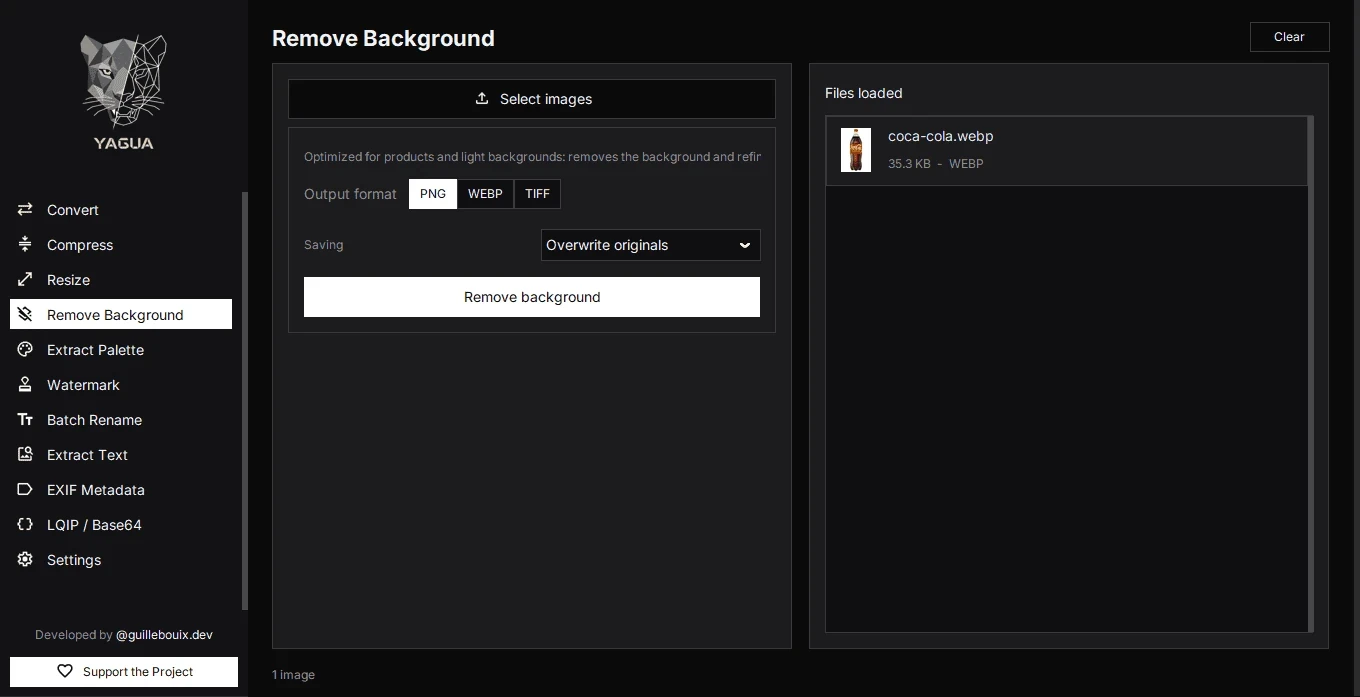
Task: Go to the Compress section
Action: (121, 245)
